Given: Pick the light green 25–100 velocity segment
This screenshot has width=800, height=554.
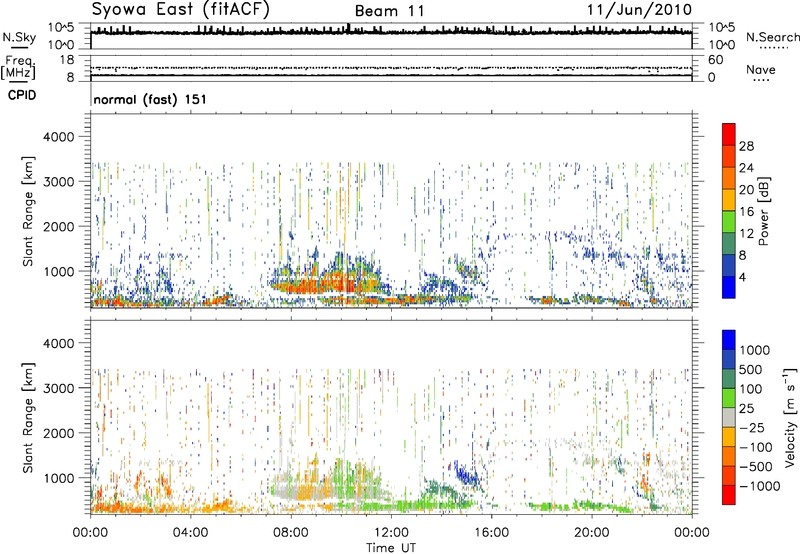Looking at the screenshot, I should [729, 398].
